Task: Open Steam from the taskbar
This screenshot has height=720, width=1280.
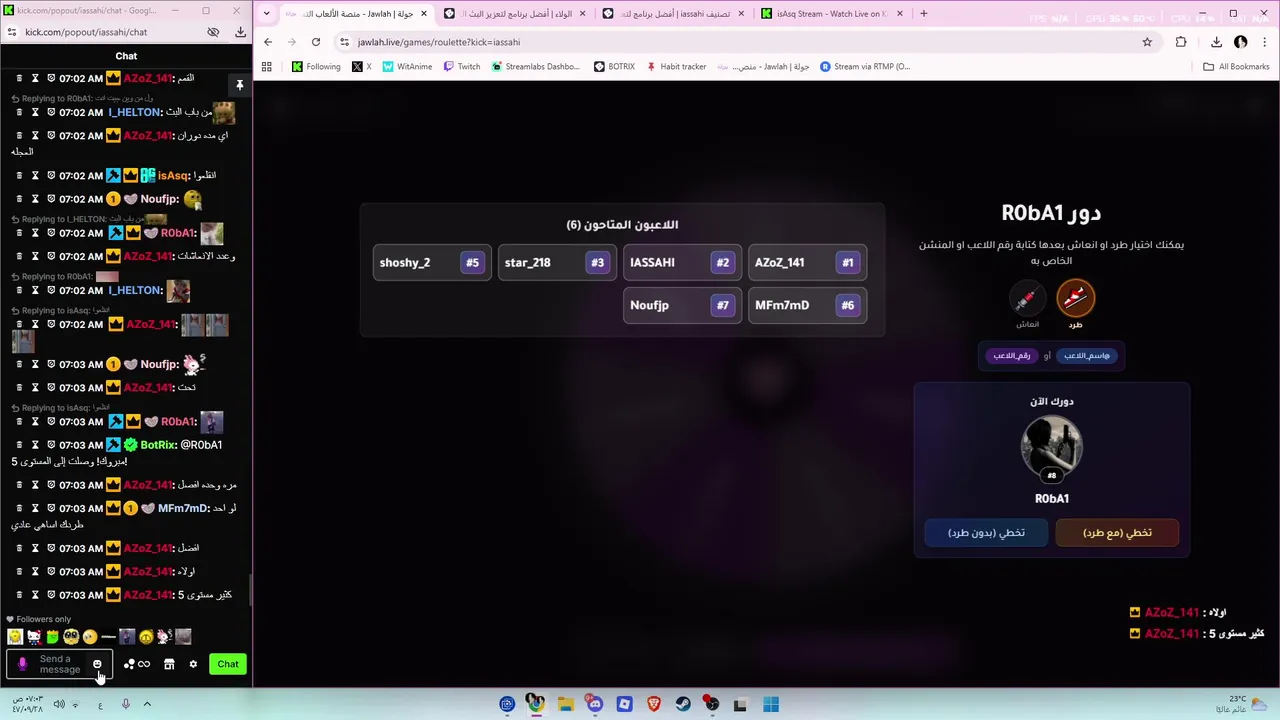Action: (x=683, y=704)
